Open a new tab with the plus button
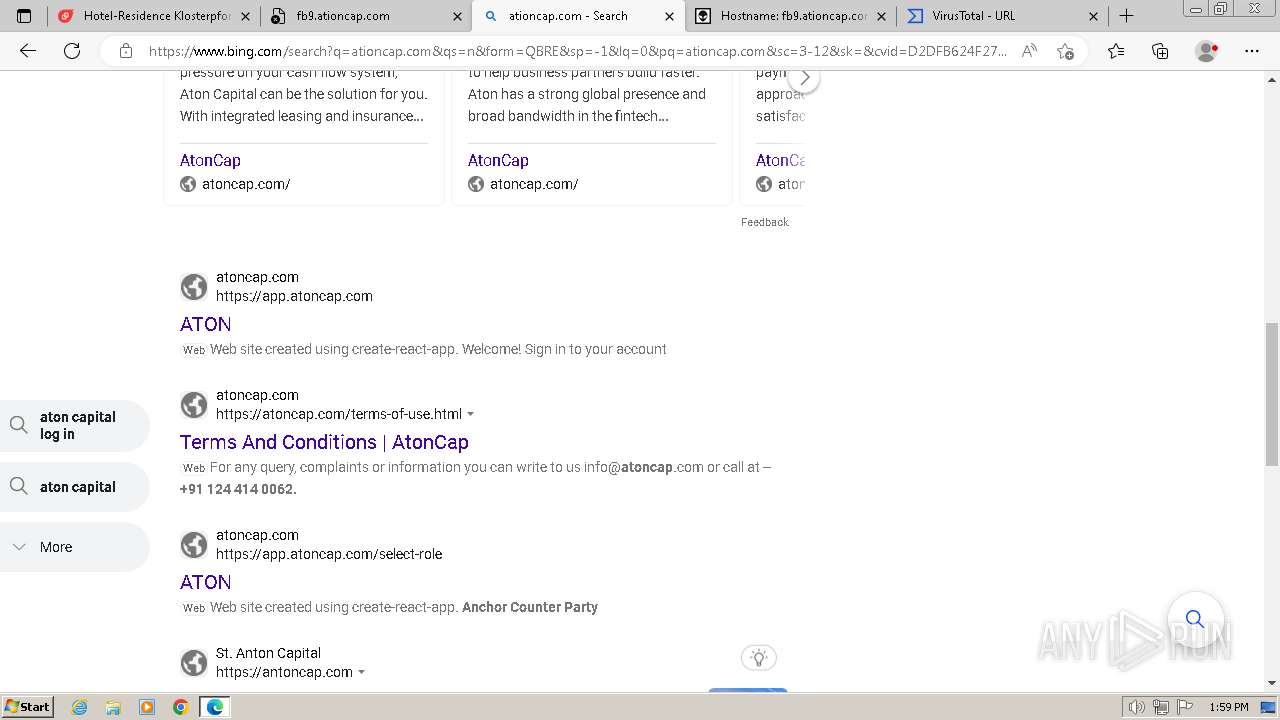The width and height of the screenshot is (1280, 720). 1127,16
